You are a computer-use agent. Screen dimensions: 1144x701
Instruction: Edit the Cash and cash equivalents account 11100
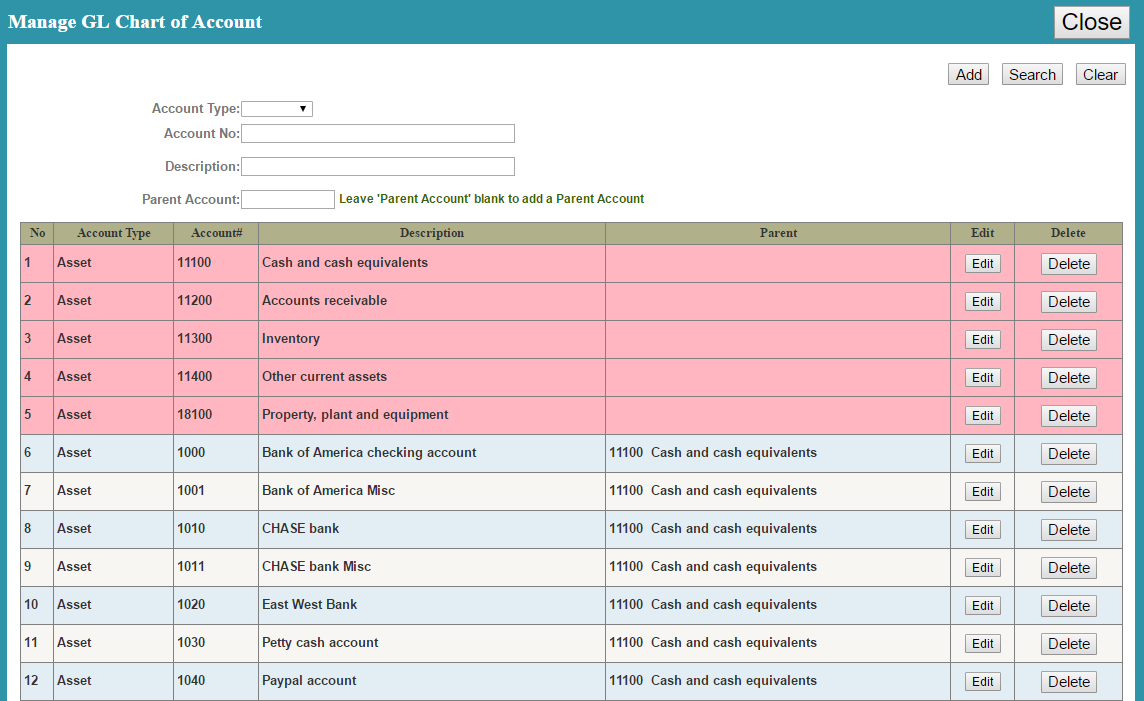(982, 264)
